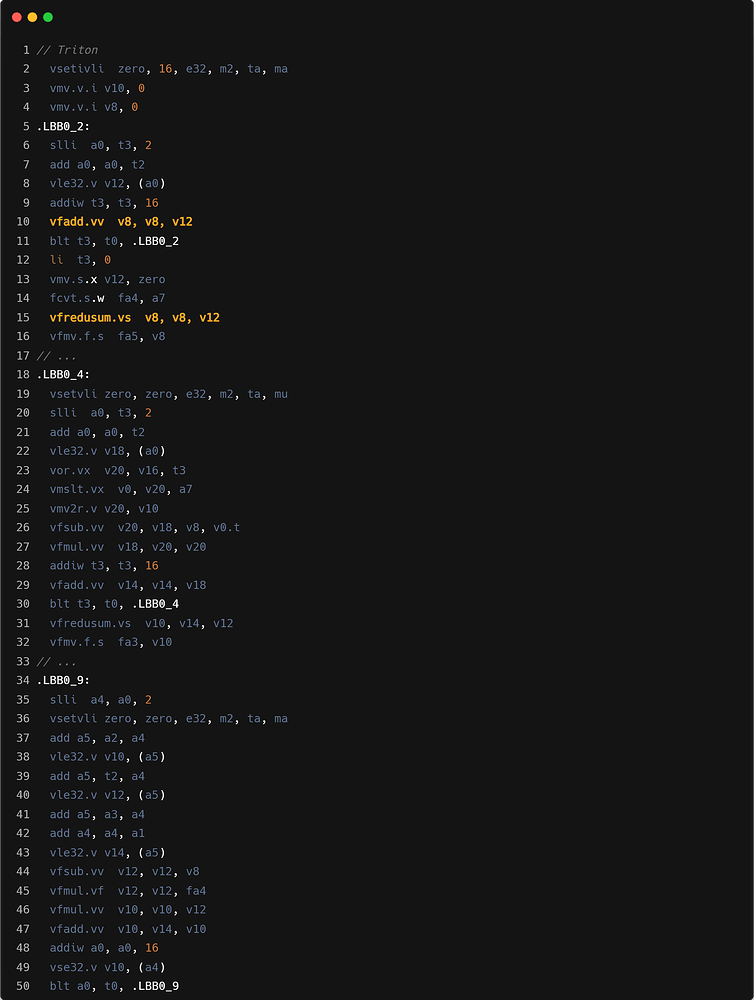Click the ".LBB0_9:" label definition on line 34
Image resolution: width=754 pixels, height=1000 pixels.
pyautogui.click(x=63, y=680)
